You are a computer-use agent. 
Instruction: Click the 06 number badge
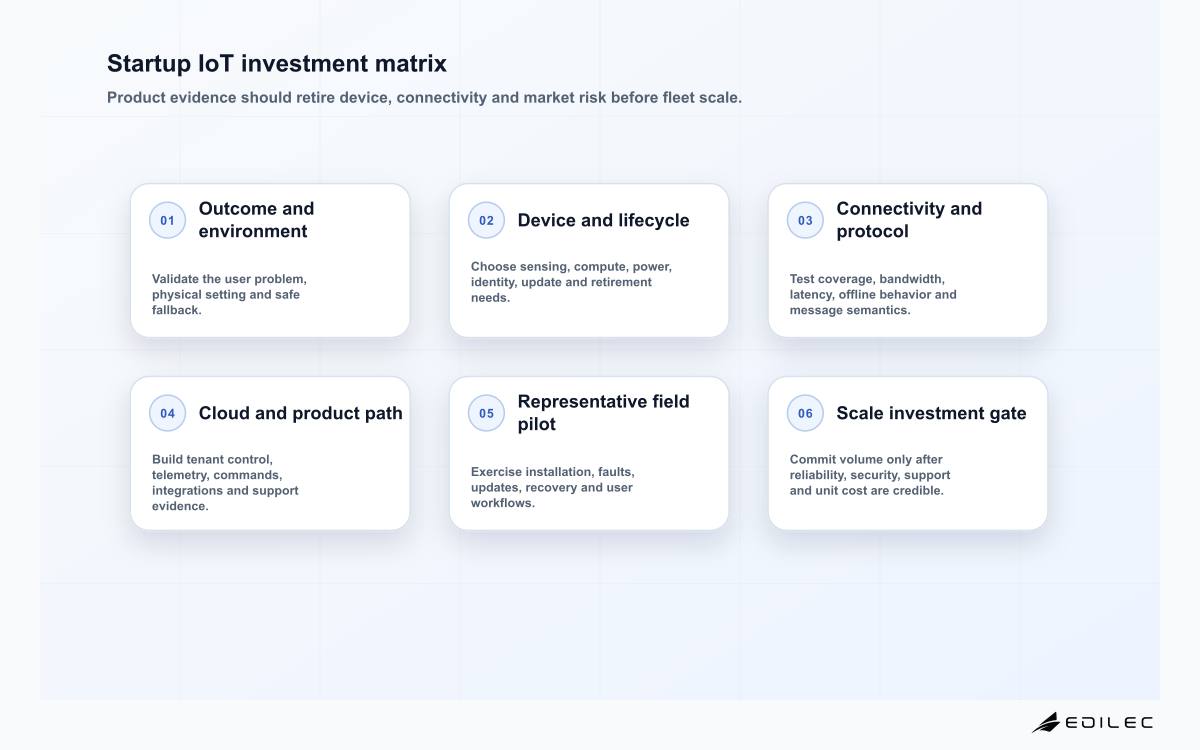tap(805, 413)
